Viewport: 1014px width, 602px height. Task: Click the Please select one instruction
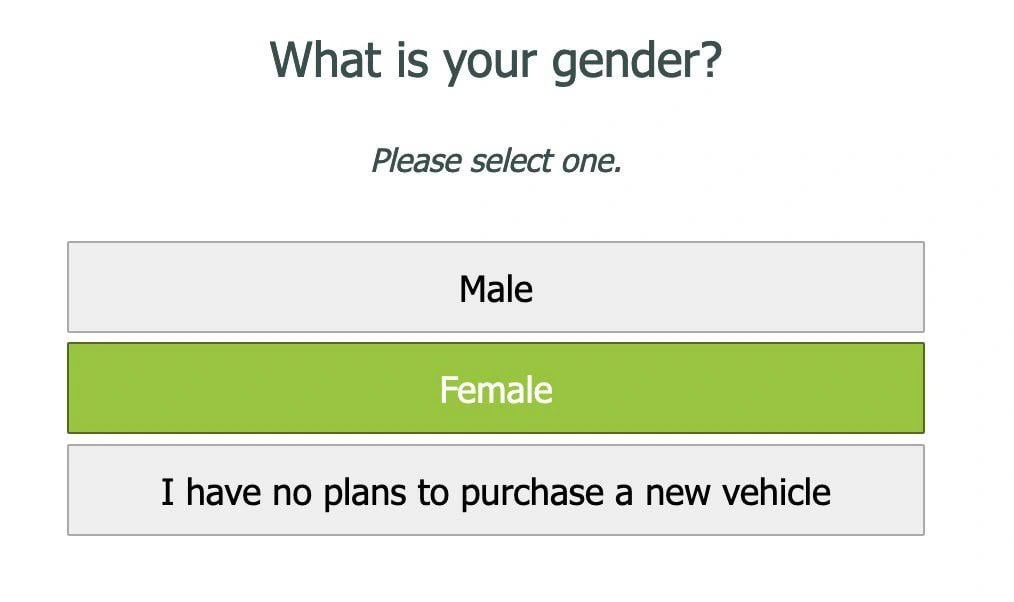point(496,160)
